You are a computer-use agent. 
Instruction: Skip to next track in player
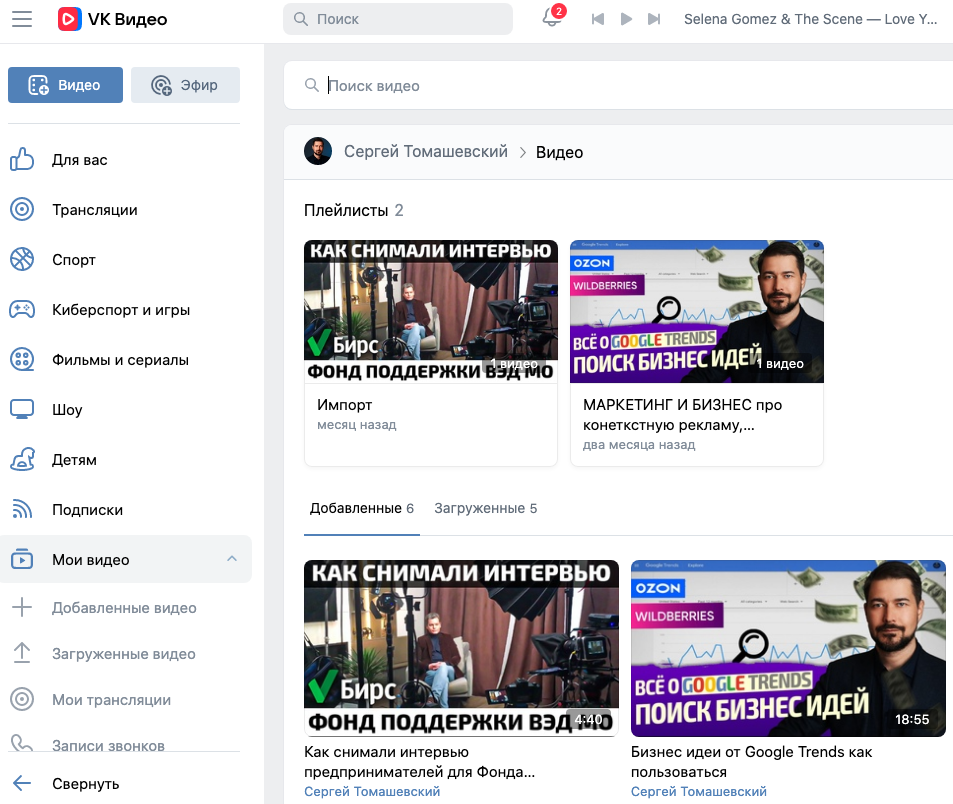tap(654, 19)
